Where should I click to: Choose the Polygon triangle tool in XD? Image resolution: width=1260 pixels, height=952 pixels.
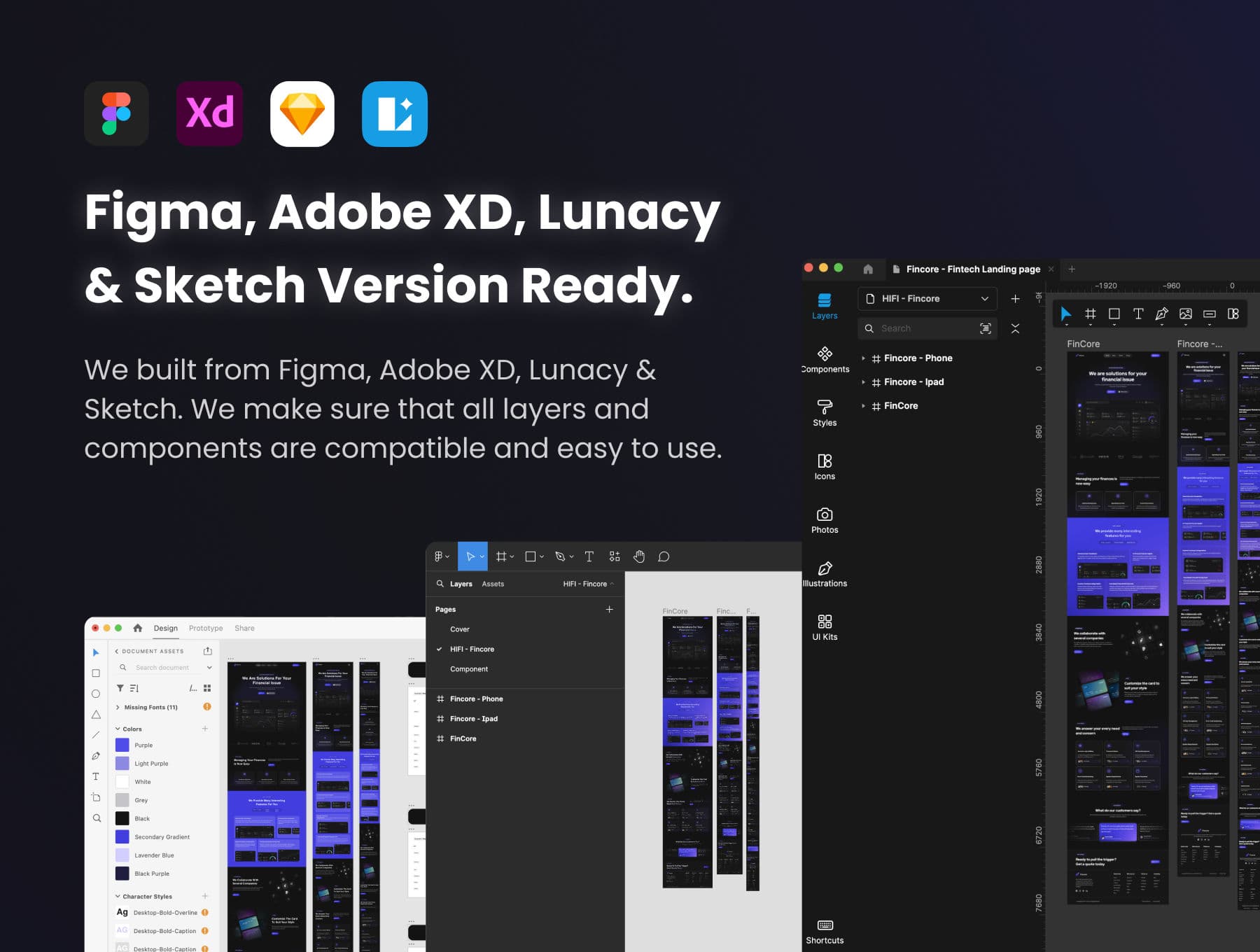pos(96,715)
